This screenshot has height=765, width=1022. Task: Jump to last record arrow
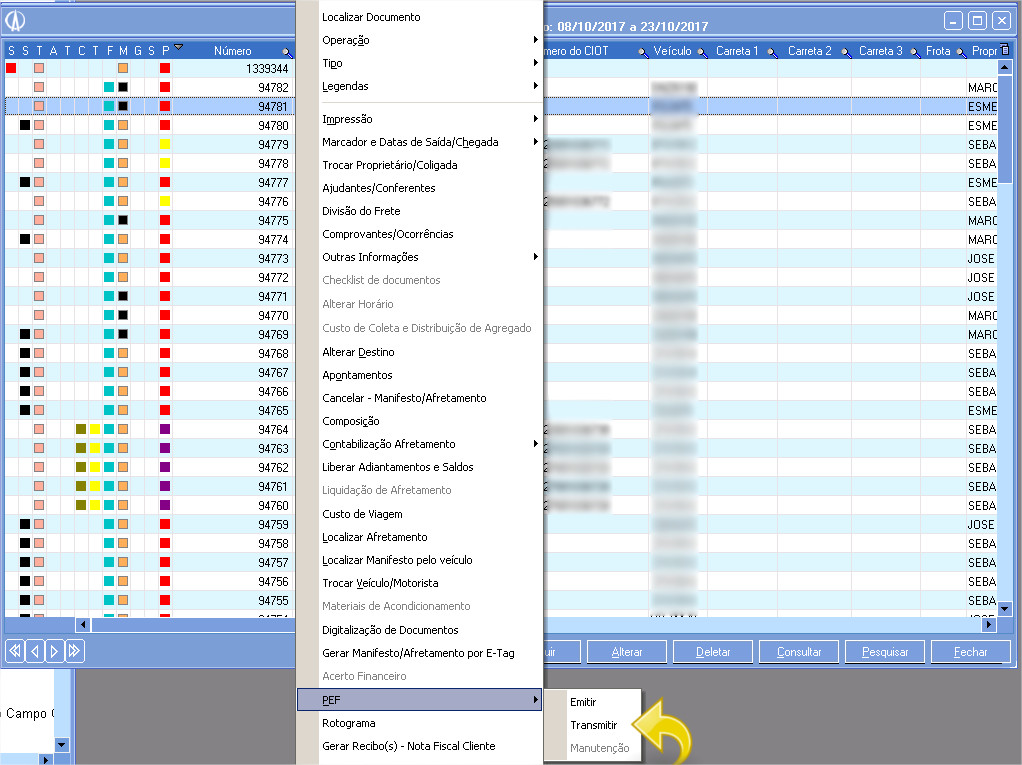pyautogui.click(x=74, y=651)
